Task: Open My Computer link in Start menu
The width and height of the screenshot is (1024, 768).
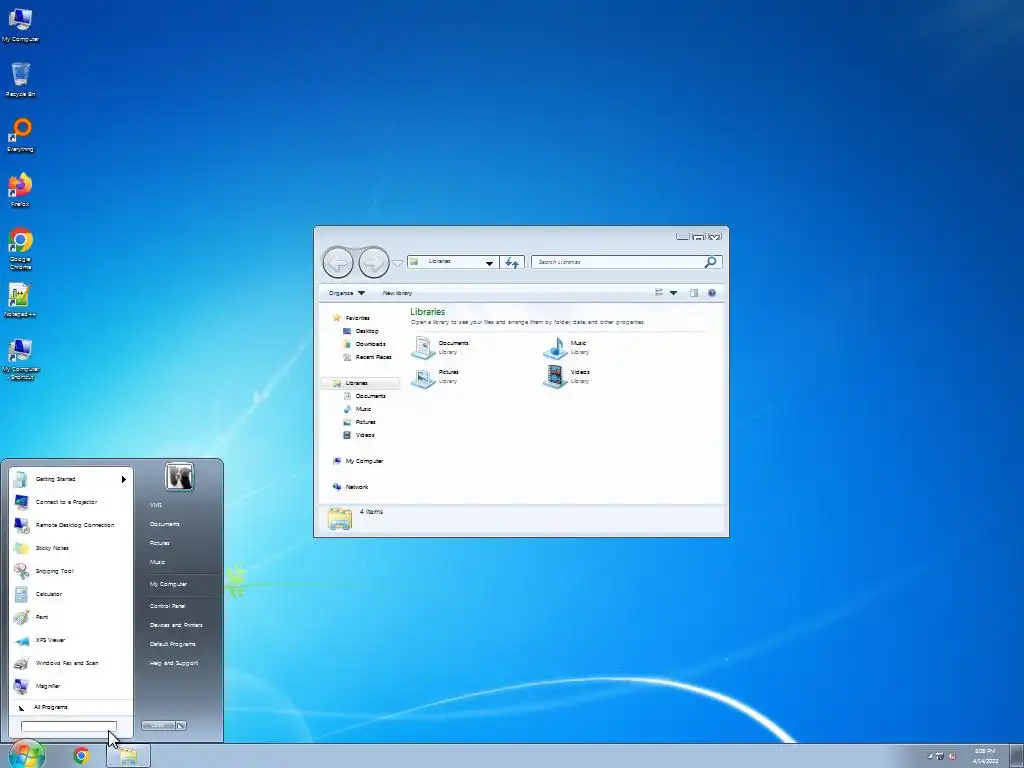Action: tap(168, 584)
